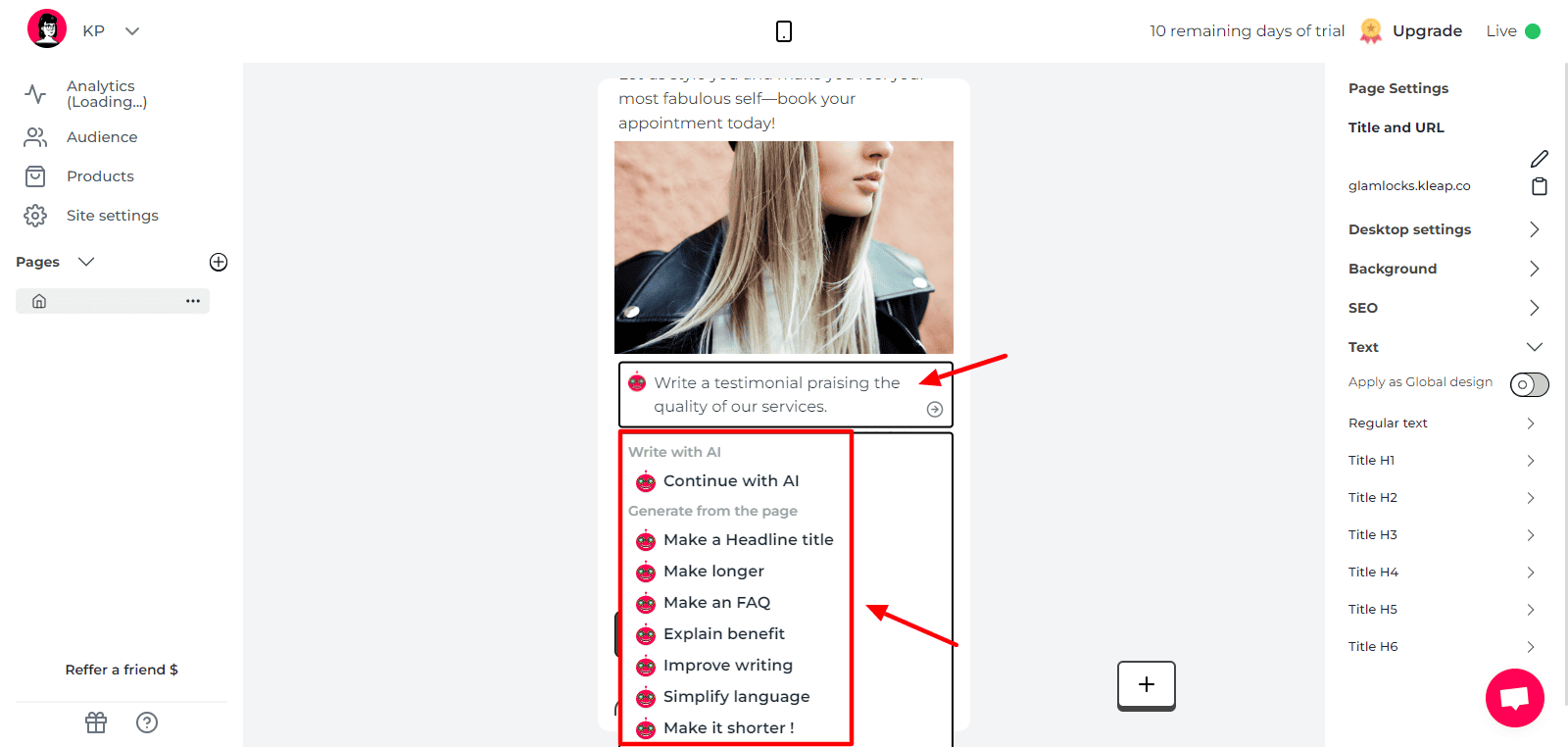Screen dimensions: 1568x747
Task: Click the AI prompt text input field
Action: [785, 394]
